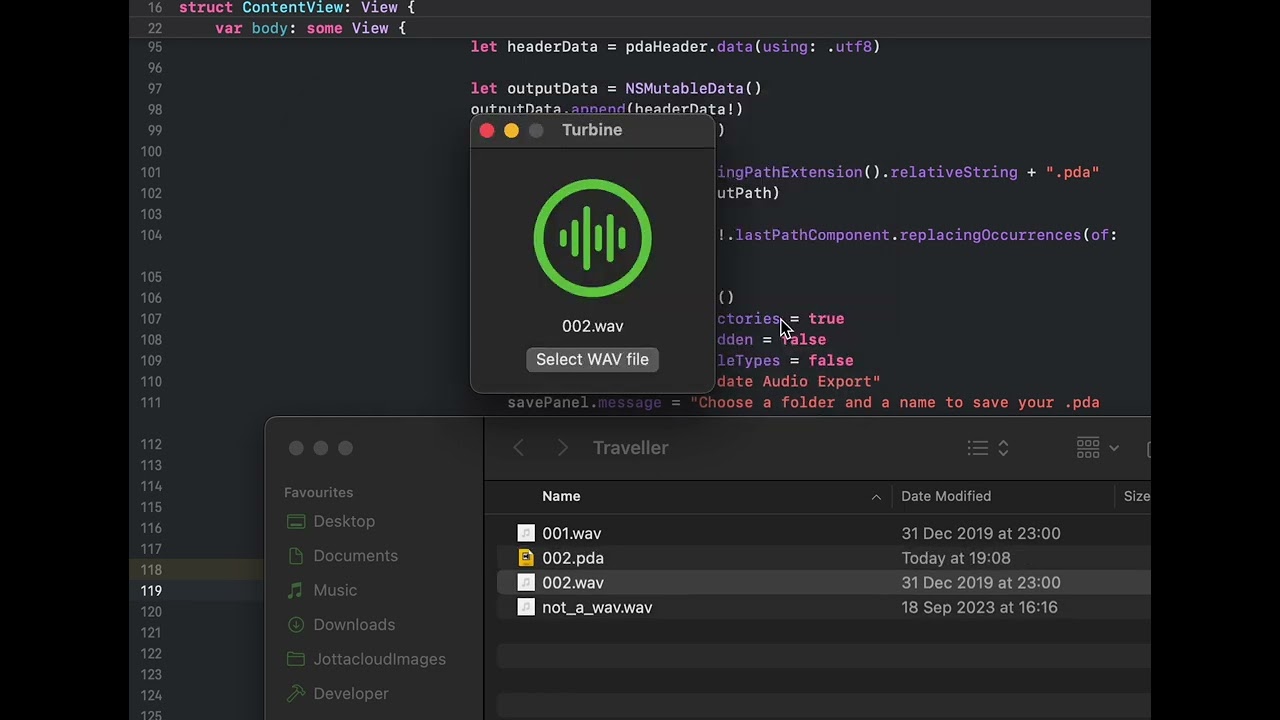Sort Finder files by Size column
Screen dimensions: 1280x720
tap(1136, 496)
